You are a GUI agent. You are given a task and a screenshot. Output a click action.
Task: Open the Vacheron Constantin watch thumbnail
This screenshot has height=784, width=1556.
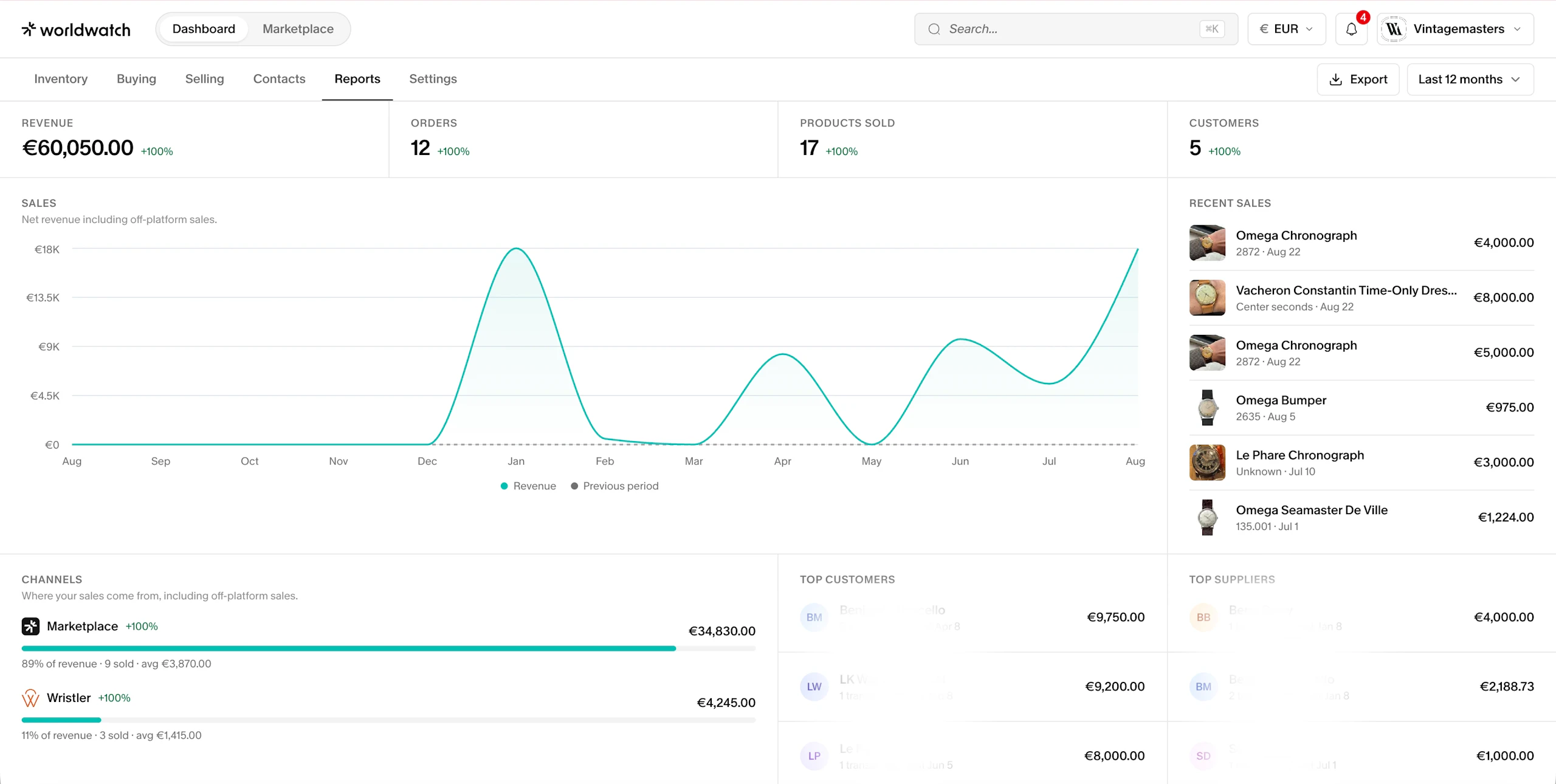1207,298
